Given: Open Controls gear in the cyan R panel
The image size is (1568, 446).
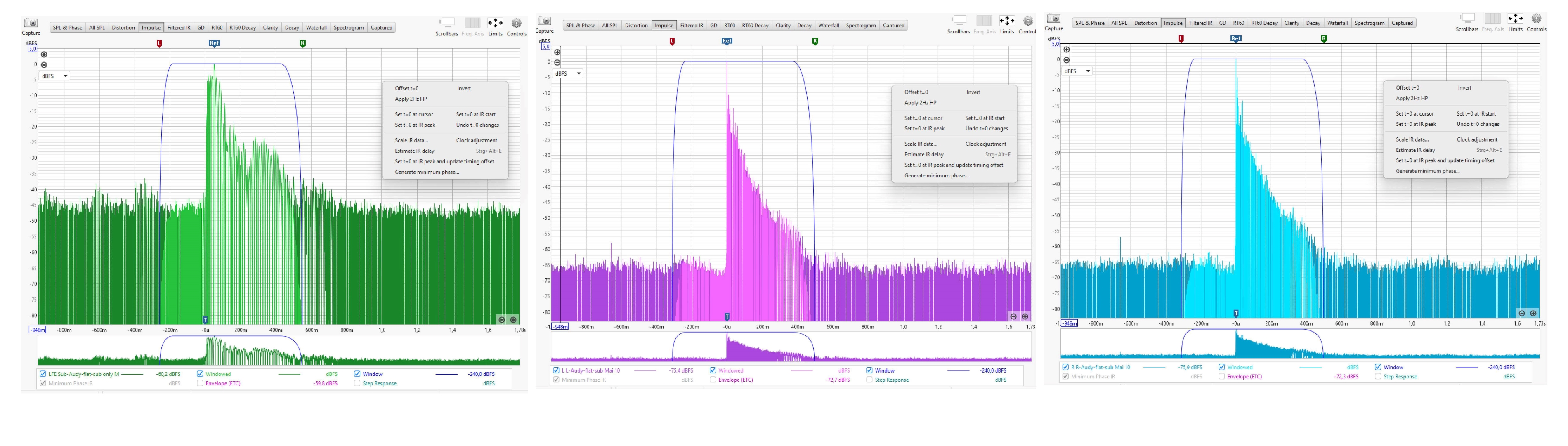Looking at the screenshot, I should (x=1536, y=19).
